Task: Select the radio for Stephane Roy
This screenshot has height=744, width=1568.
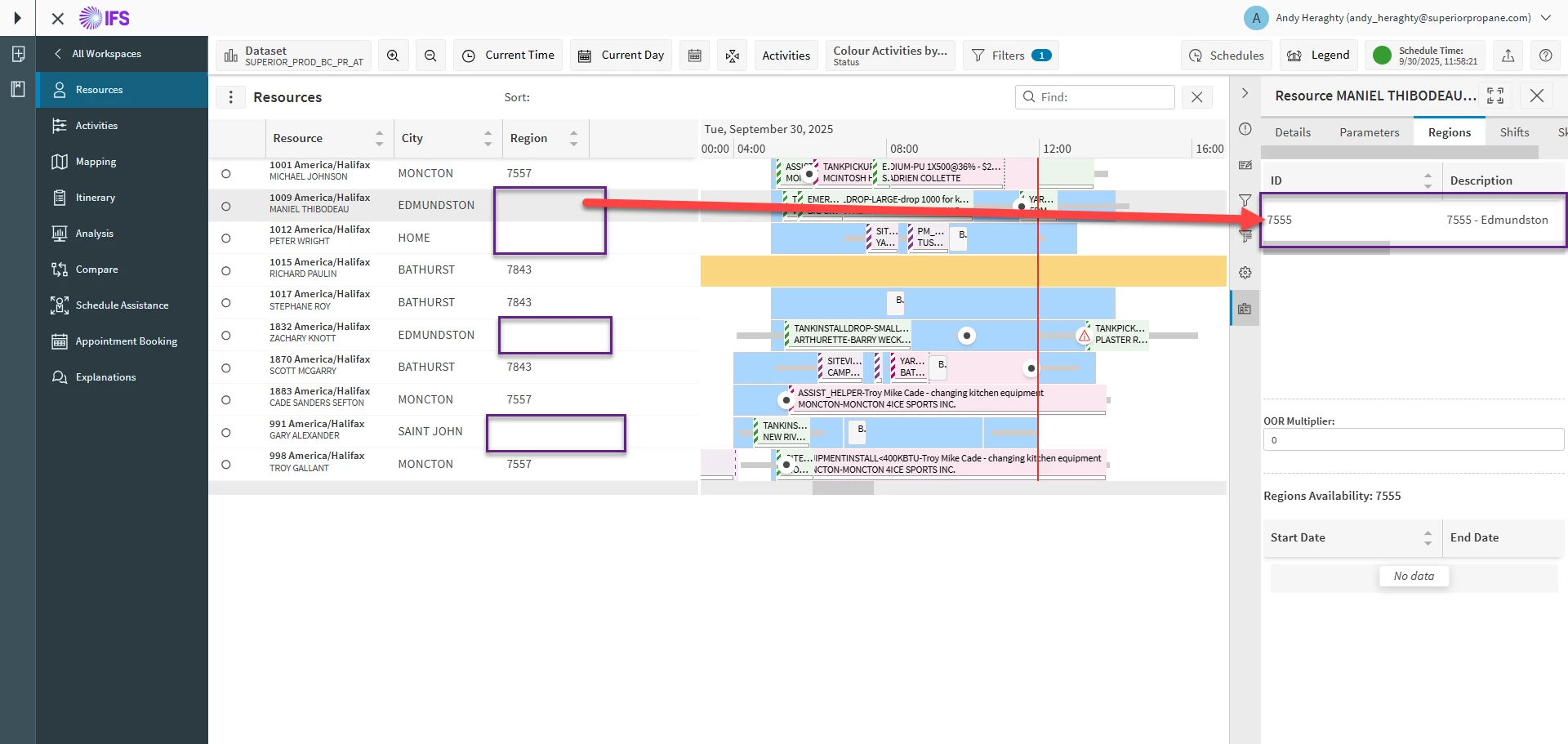Action: (226, 303)
